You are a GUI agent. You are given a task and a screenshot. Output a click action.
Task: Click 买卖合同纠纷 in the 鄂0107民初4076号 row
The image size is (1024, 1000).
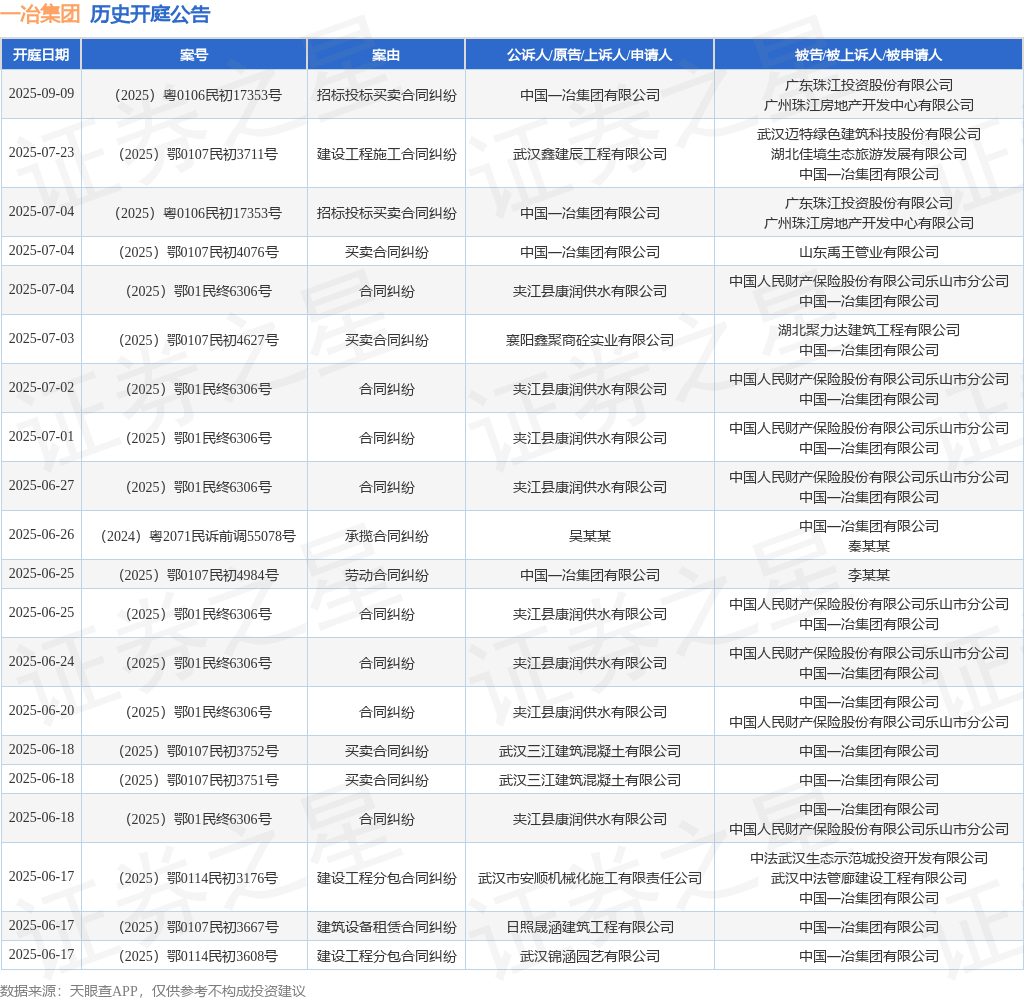click(387, 252)
